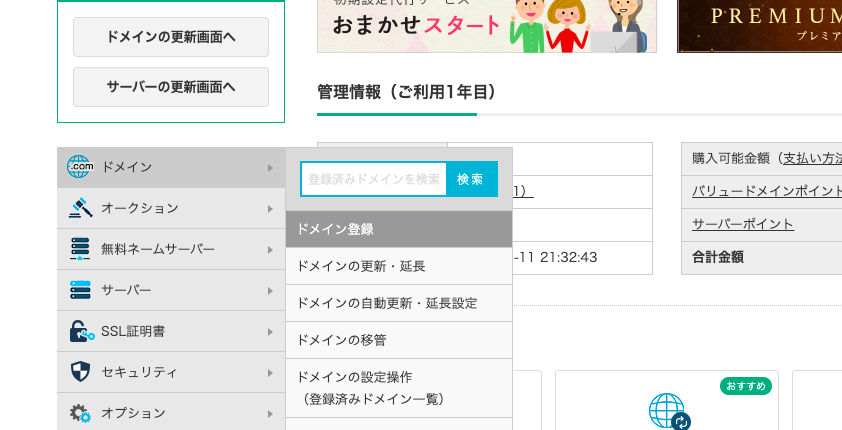This screenshot has width=842, height=430.
Task: Select ドメインの更新・延長 in submenu
Action: click(399, 266)
